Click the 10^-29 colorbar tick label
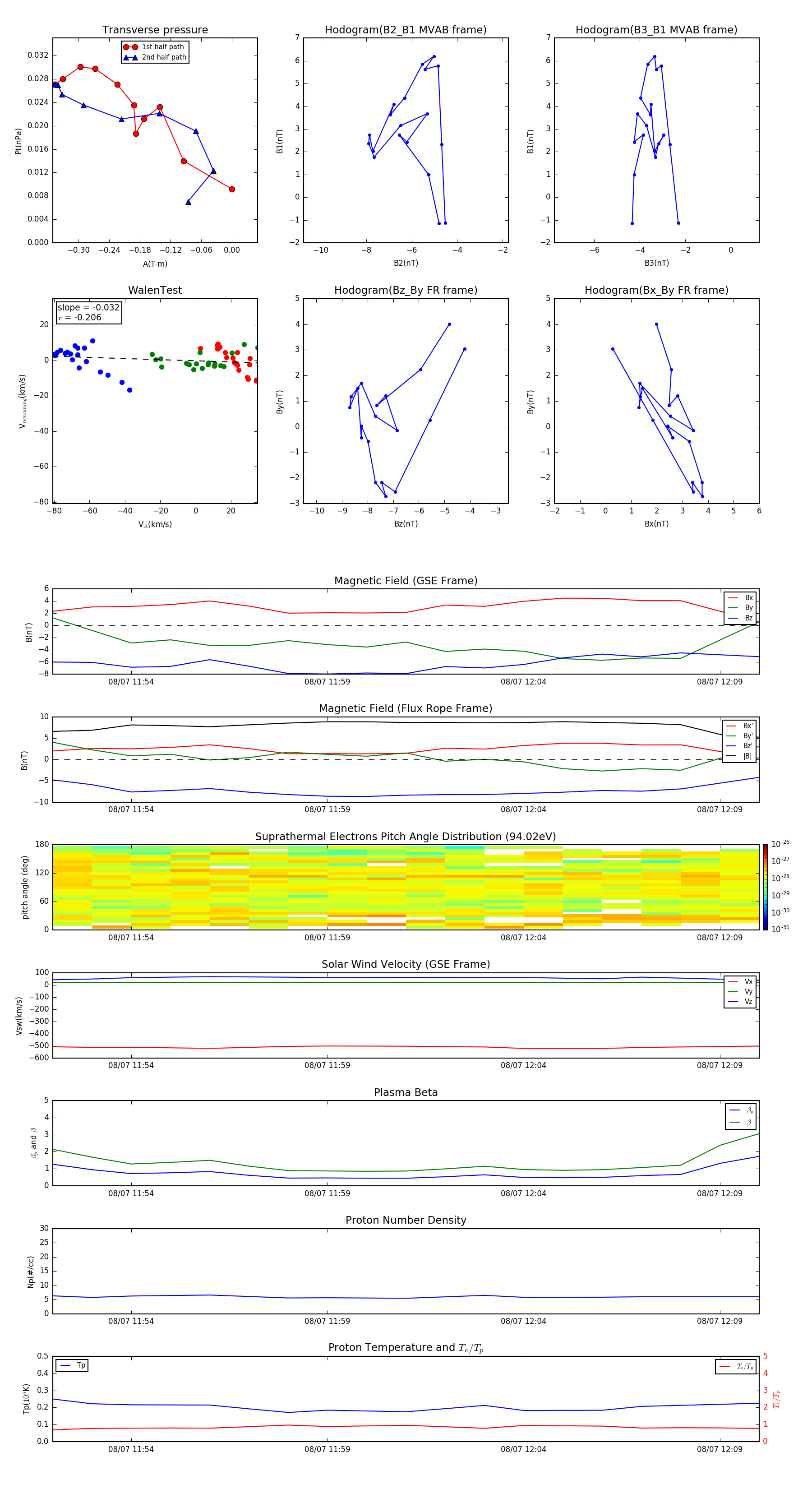This screenshot has width=812, height=1489. tap(780, 895)
